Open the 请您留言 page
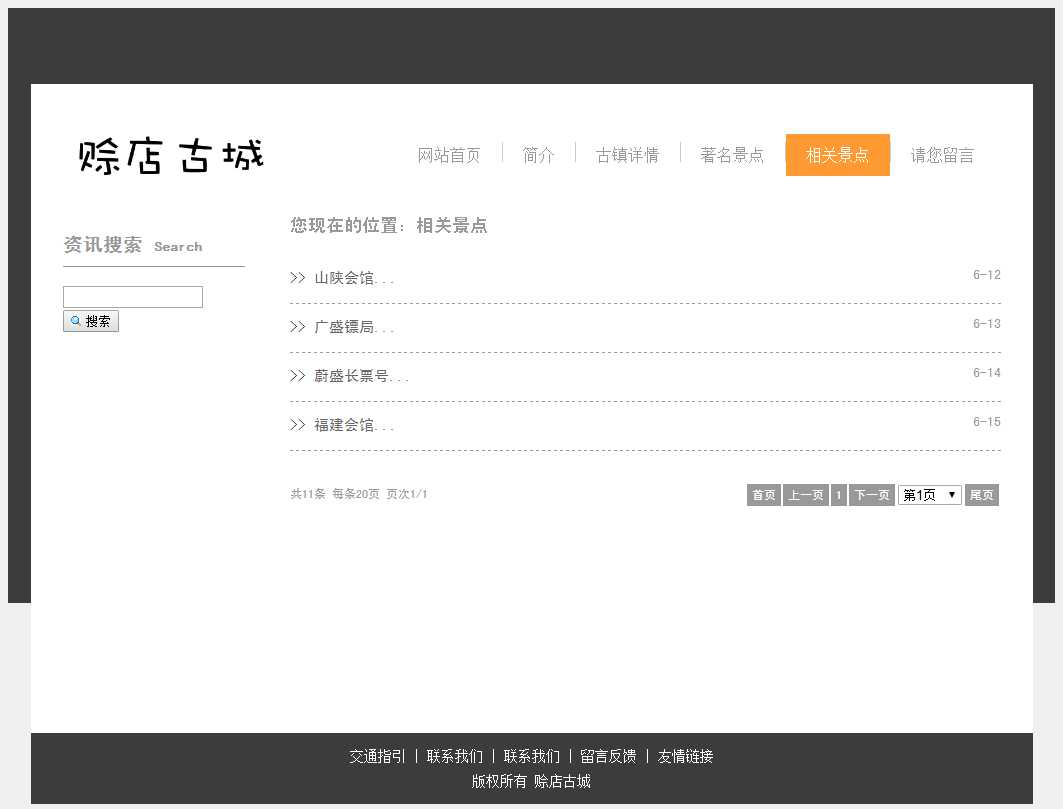This screenshot has width=1063, height=809. [x=941, y=155]
